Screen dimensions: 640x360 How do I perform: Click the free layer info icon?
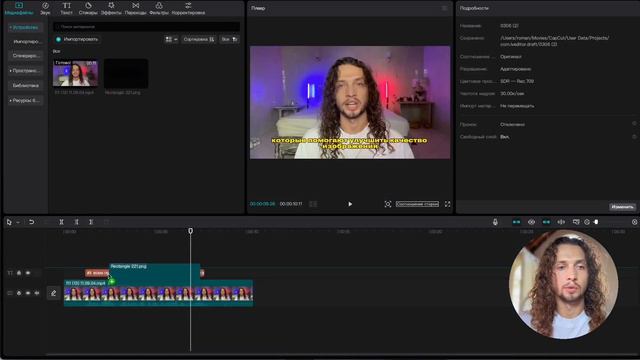click(634, 137)
